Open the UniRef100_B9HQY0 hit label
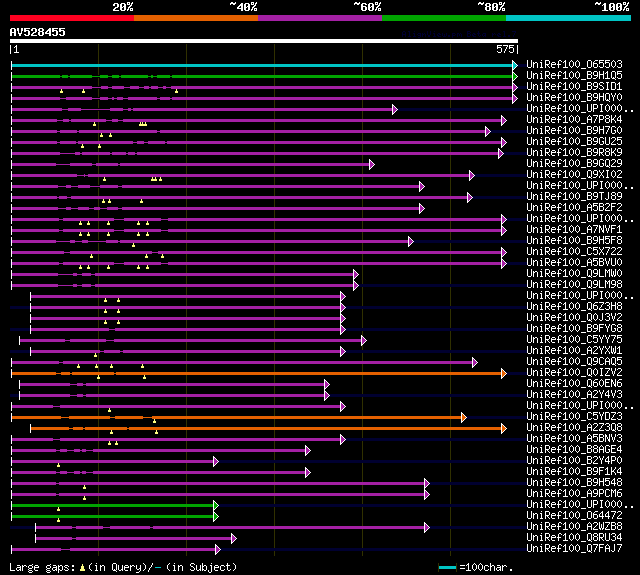 tap(574, 98)
